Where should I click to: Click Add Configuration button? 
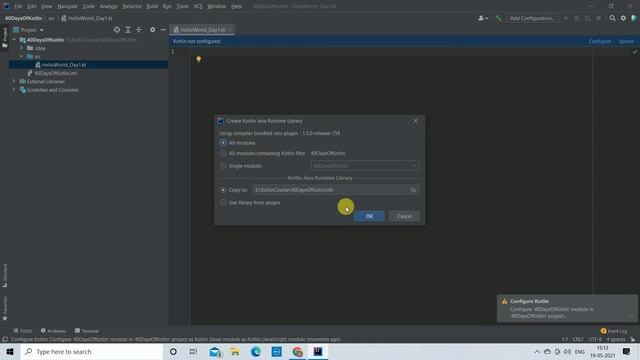532,18
